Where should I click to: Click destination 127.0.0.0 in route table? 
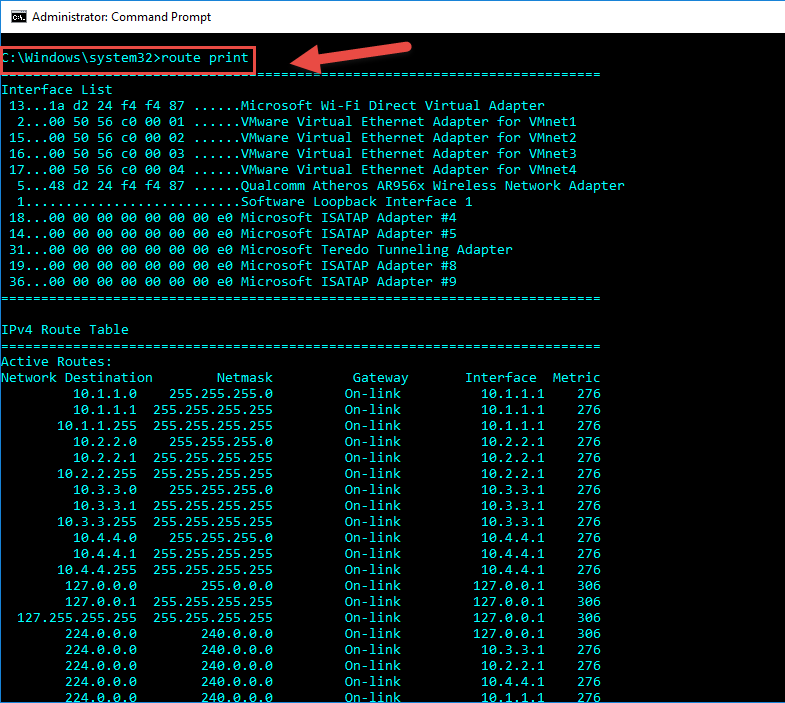101,586
